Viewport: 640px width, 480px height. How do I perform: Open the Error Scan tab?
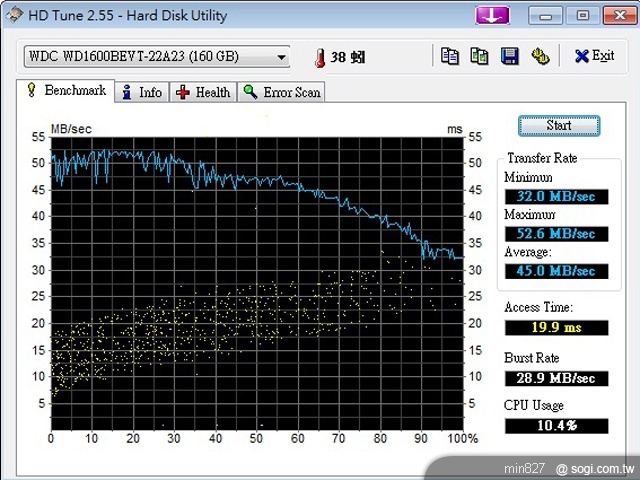[x=282, y=92]
